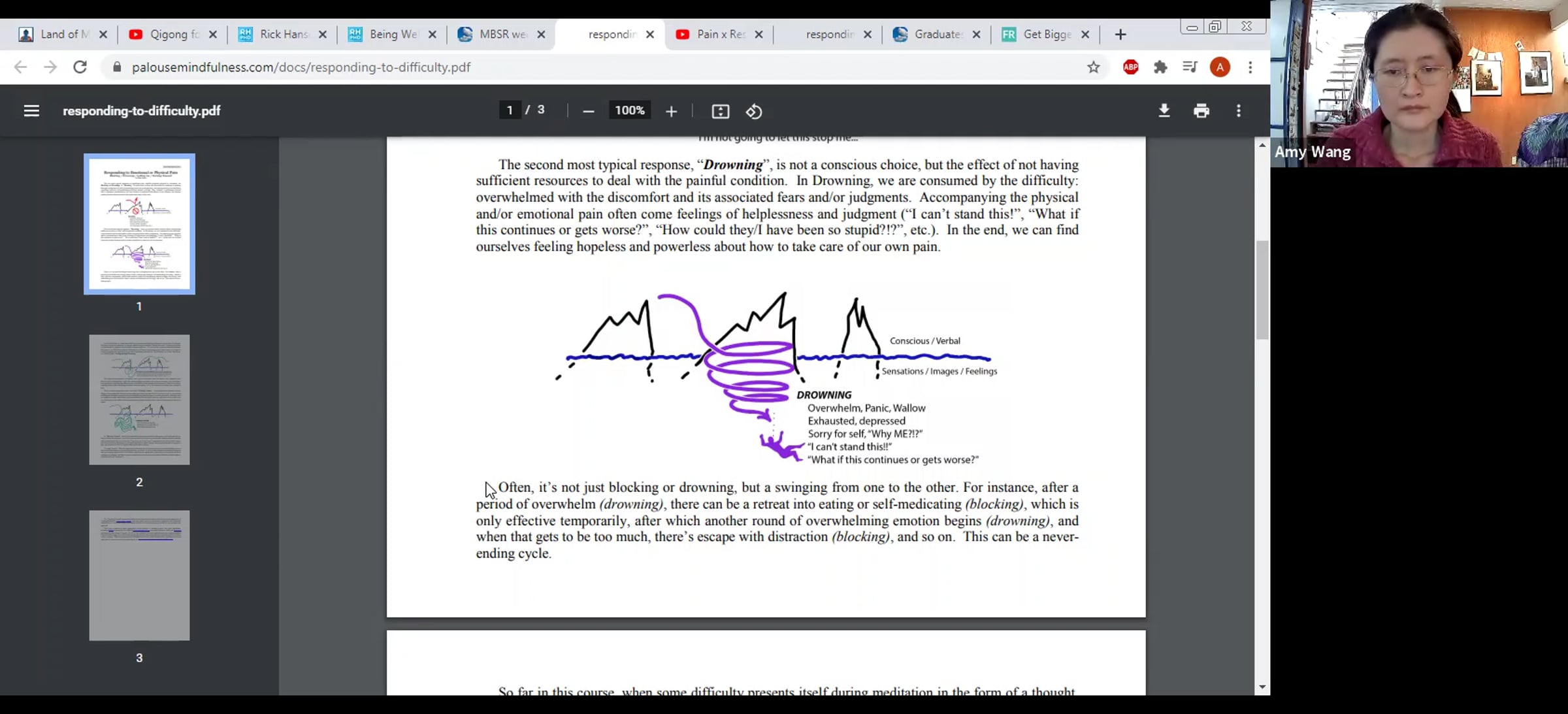Bookmark this page with the star icon
Screen dimensions: 1568x714
coord(1093,67)
